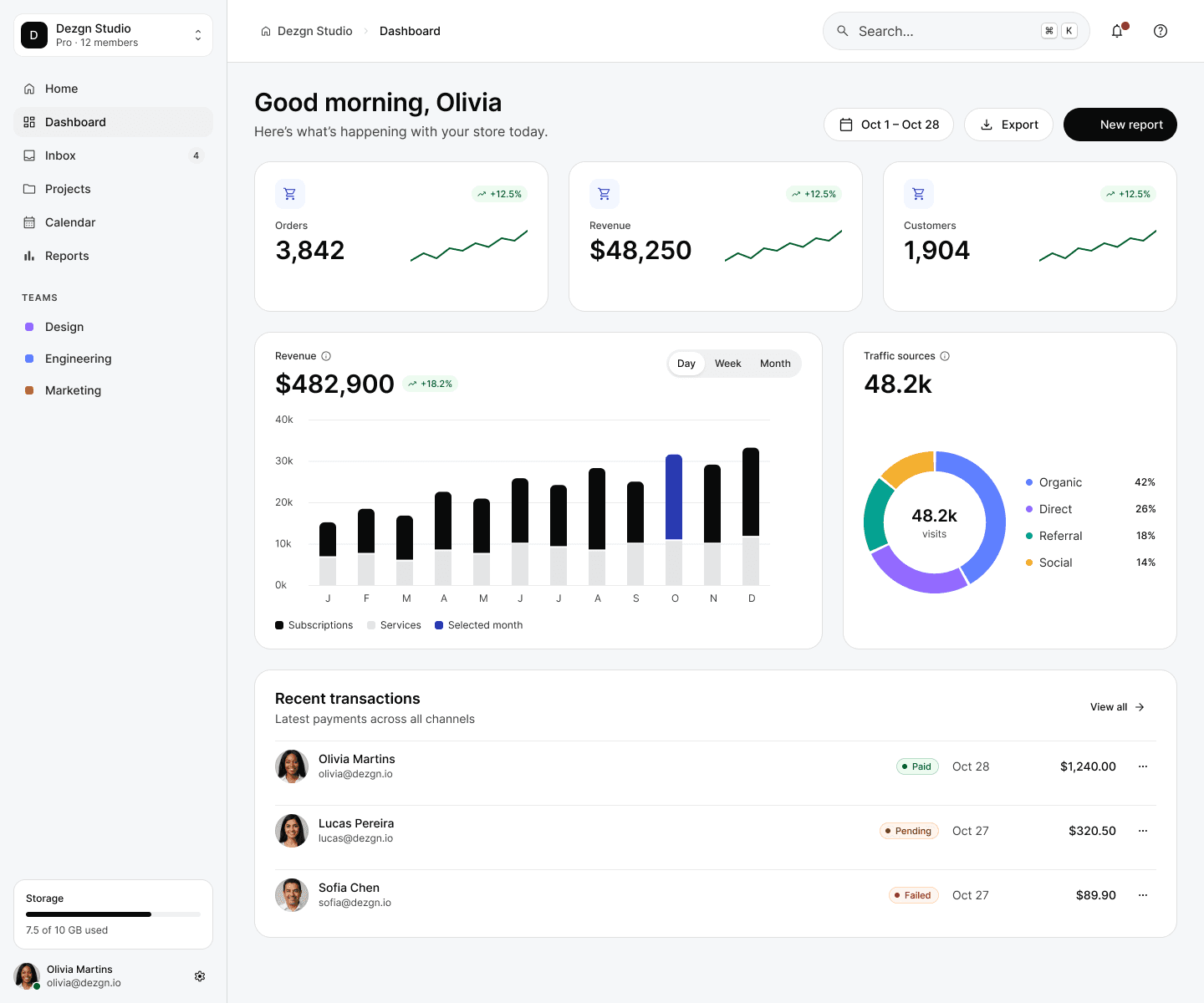
Task: Switch revenue chart to Day view
Action: coord(686,364)
